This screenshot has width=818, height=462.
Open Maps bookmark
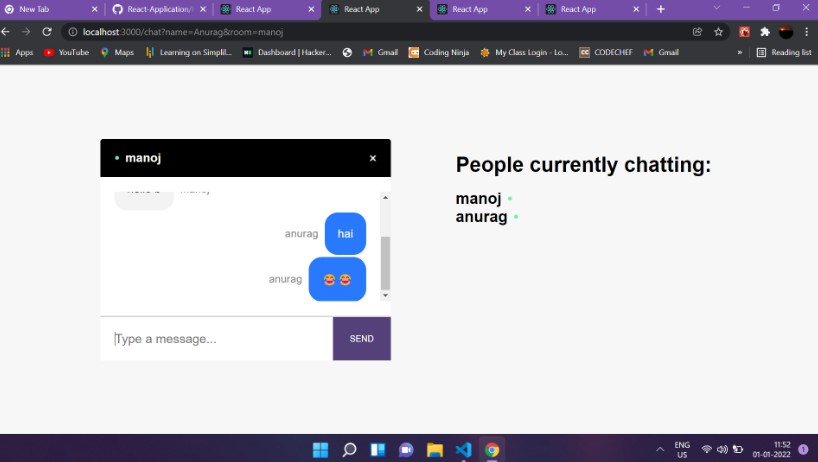(x=117, y=52)
